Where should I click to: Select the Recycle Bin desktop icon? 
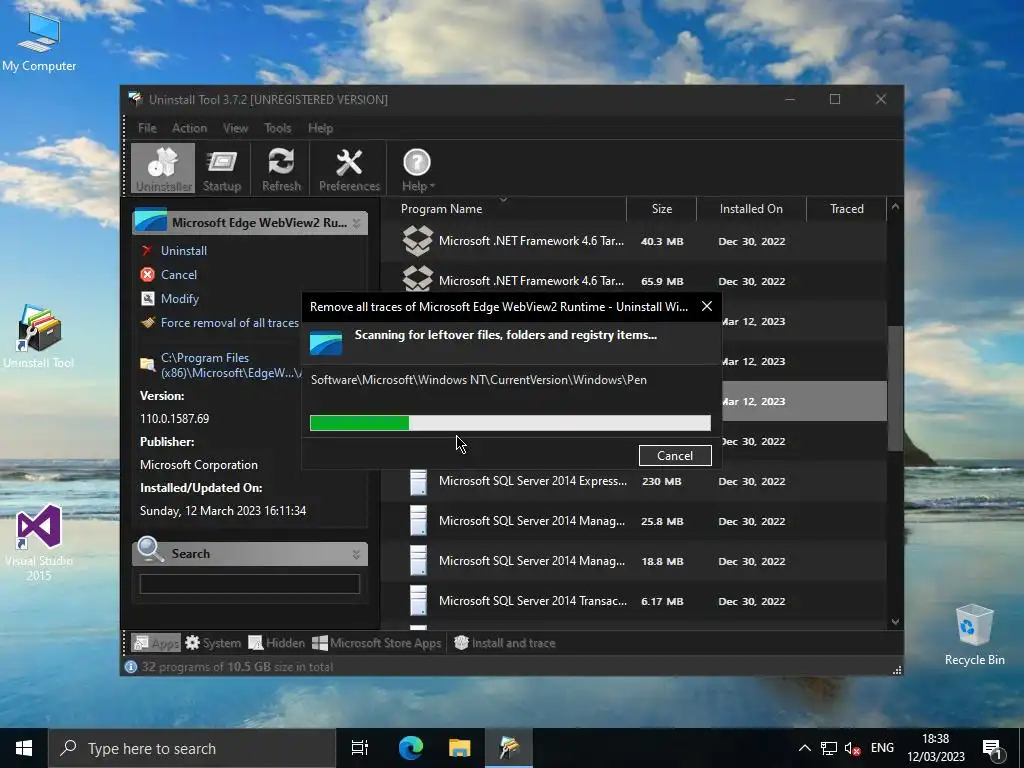coord(974,635)
